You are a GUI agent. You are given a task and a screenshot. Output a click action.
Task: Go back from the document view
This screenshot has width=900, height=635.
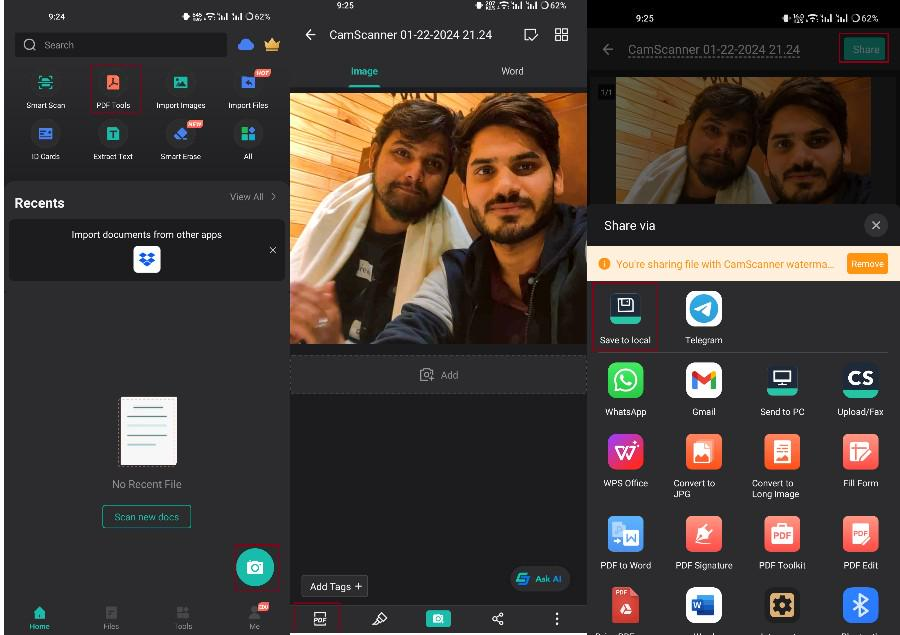311,35
